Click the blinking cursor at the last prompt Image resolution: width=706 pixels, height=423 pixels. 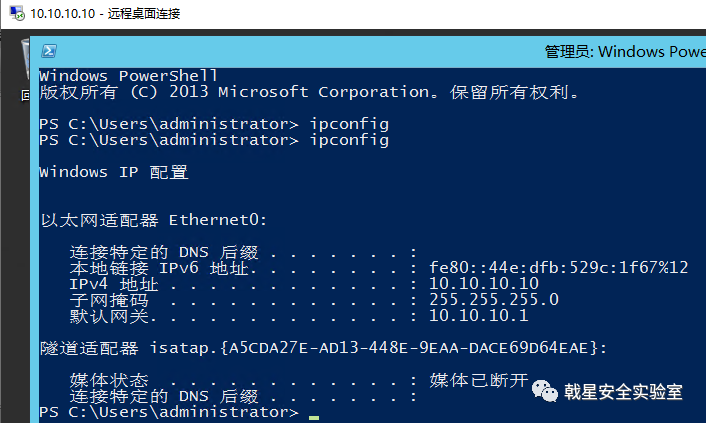pos(314,415)
